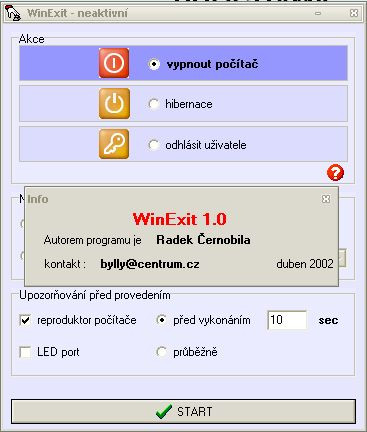Select the 'hibernace' radio button
Viewport: 367px width, 432px height.
pos(154,104)
